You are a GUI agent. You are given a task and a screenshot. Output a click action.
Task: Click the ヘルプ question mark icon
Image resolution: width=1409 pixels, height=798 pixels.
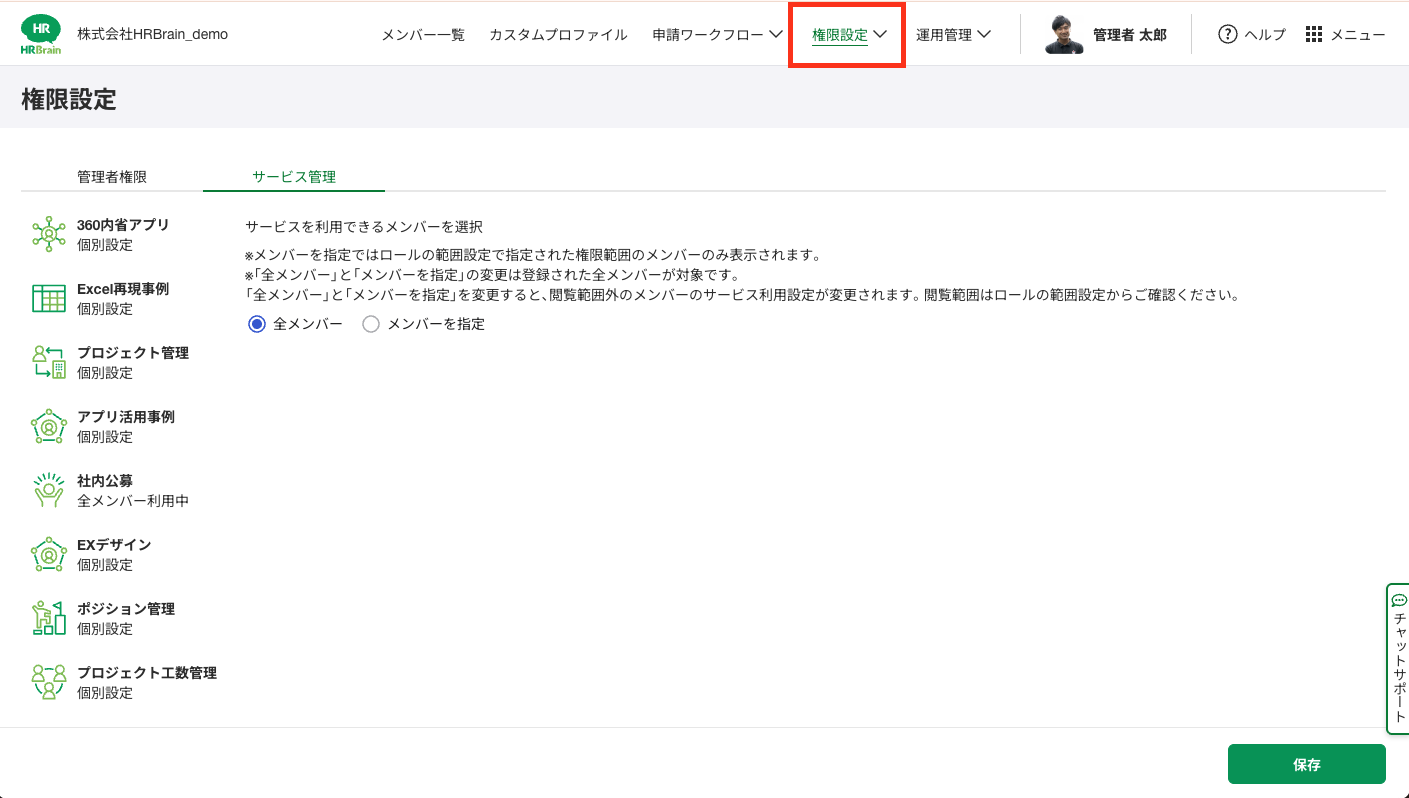point(1227,34)
